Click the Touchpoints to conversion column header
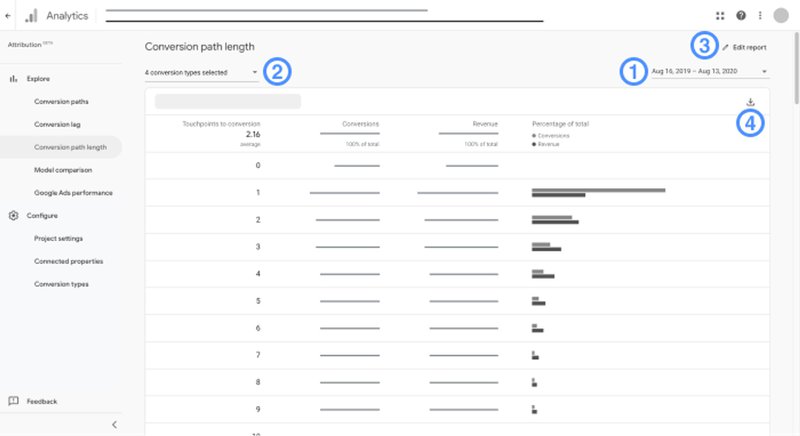Viewport: 800px width, 436px height. [x=221, y=124]
